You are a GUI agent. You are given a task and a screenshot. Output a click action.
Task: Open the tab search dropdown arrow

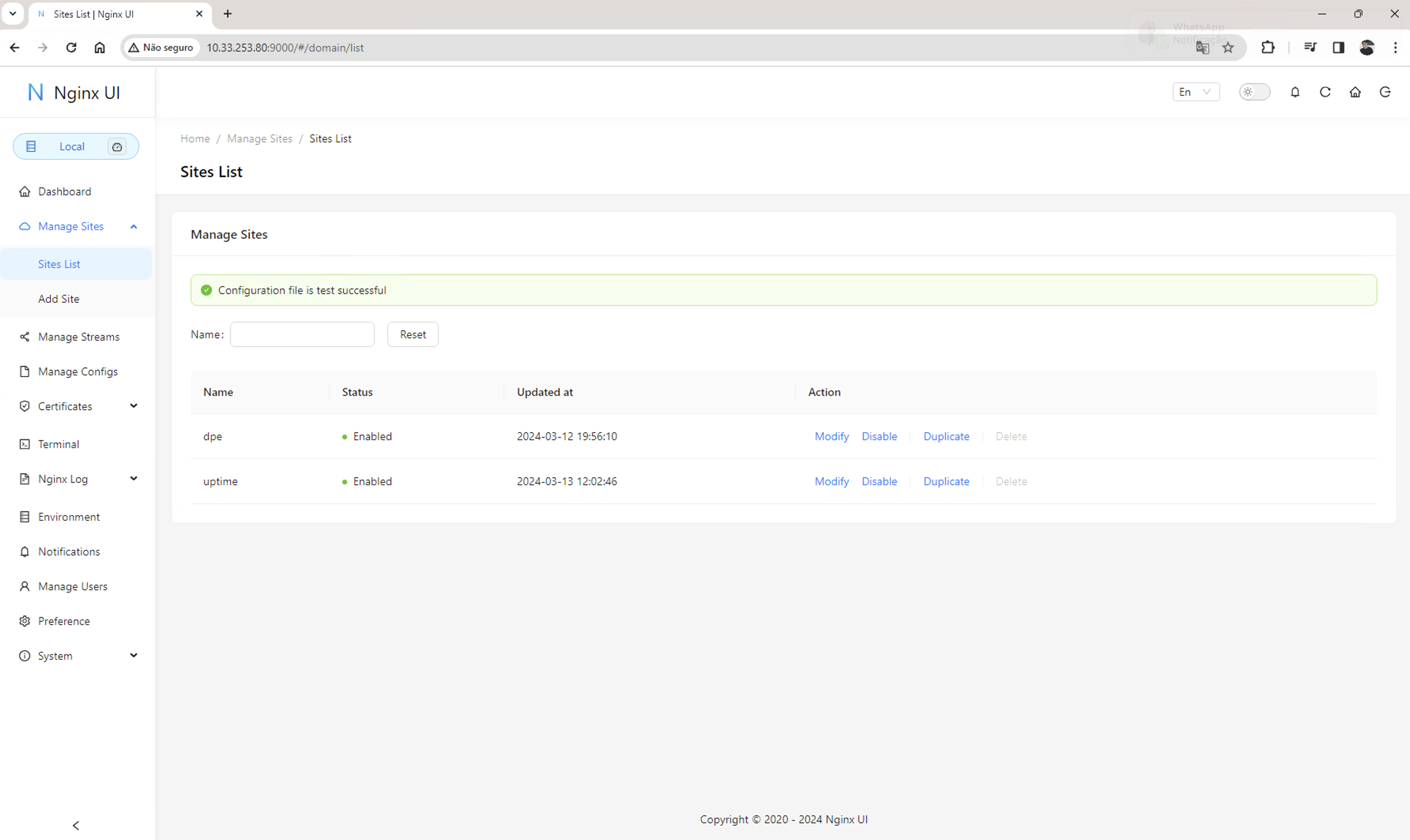(x=13, y=13)
